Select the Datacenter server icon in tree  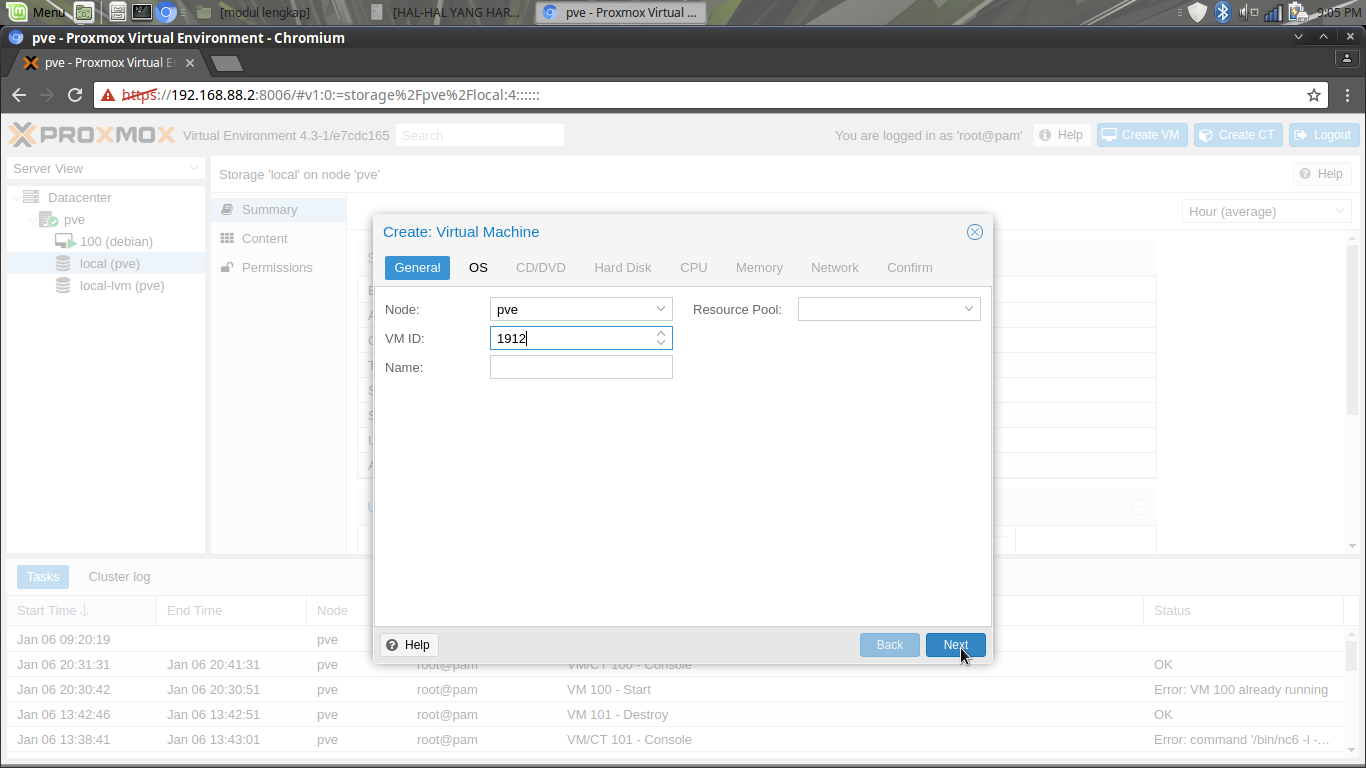pos(31,197)
